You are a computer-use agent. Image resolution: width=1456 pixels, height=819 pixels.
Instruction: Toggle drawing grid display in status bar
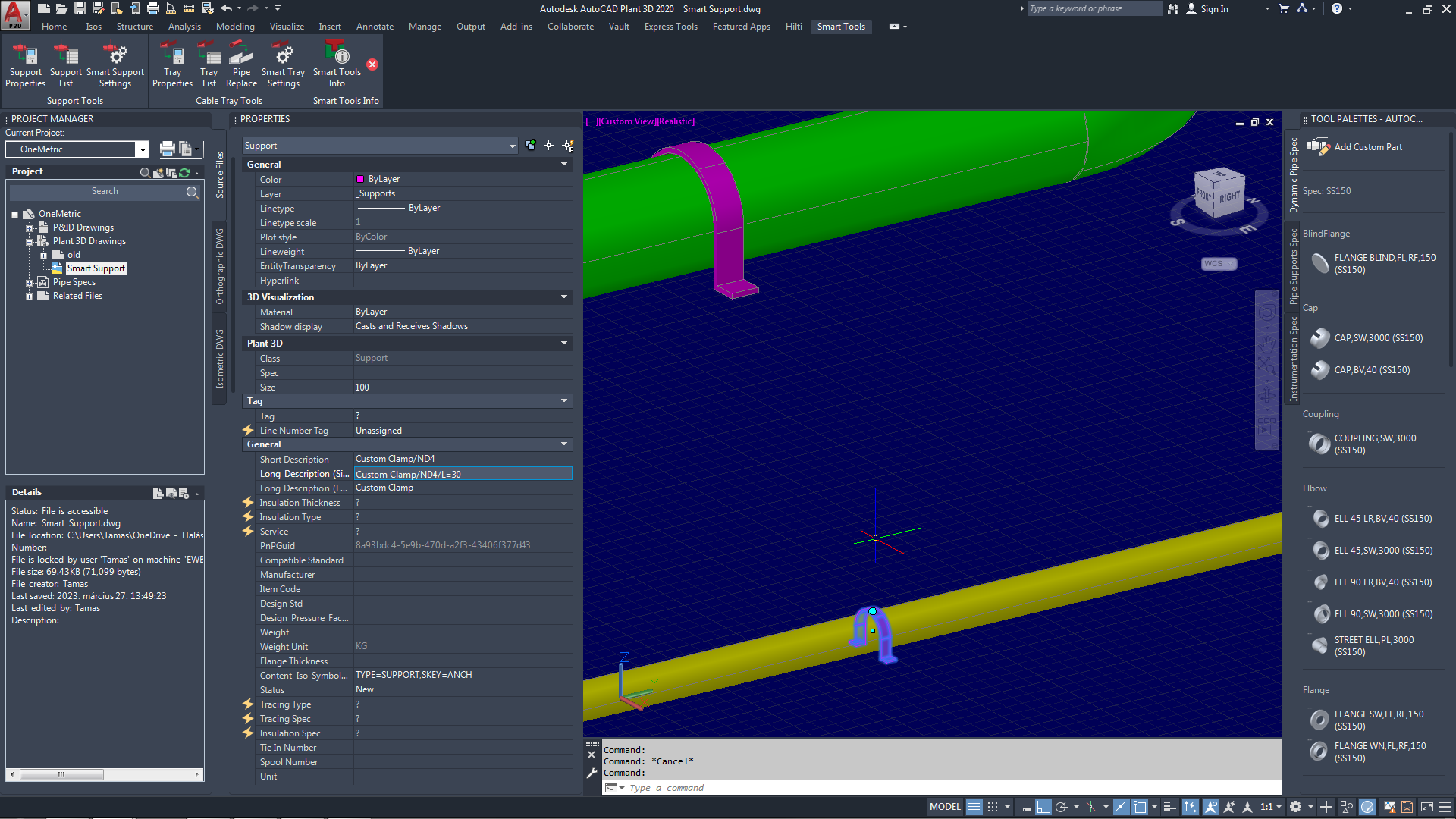tap(974, 807)
